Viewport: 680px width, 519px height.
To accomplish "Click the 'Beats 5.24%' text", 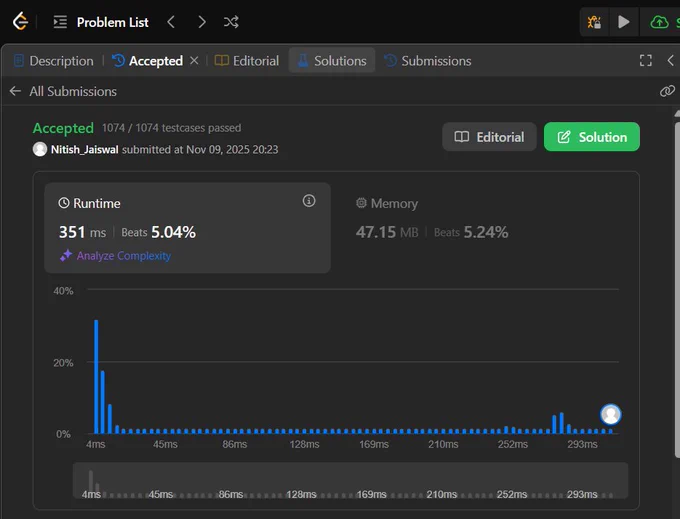I will pos(471,232).
